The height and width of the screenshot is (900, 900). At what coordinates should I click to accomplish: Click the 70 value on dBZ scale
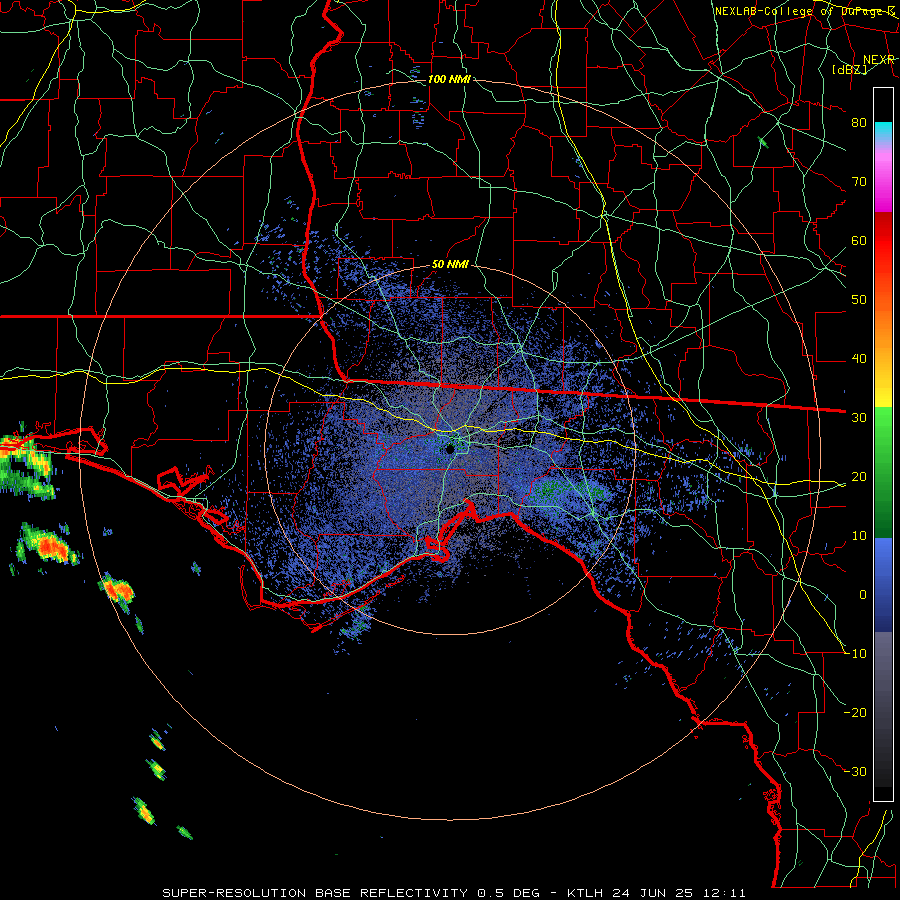(859, 181)
